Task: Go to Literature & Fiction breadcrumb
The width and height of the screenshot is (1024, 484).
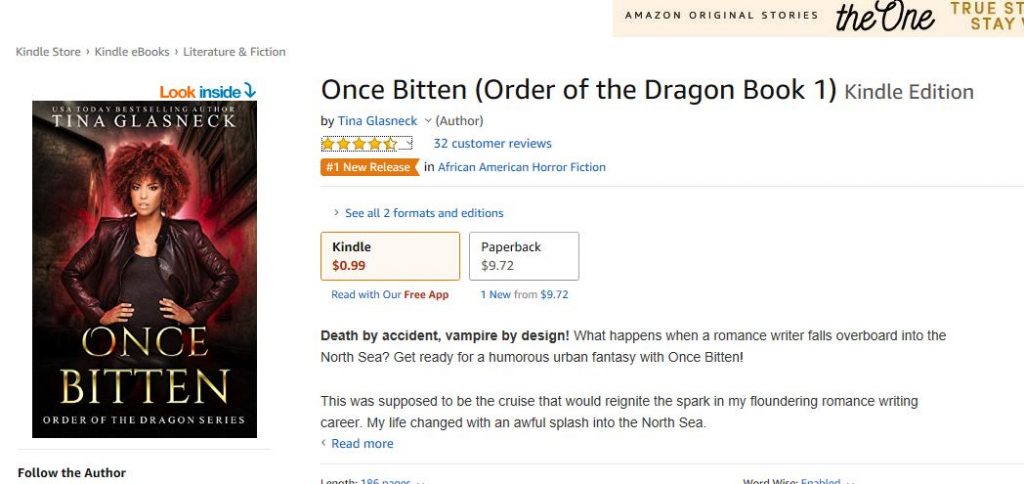Action: pyautogui.click(x=234, y=52)
